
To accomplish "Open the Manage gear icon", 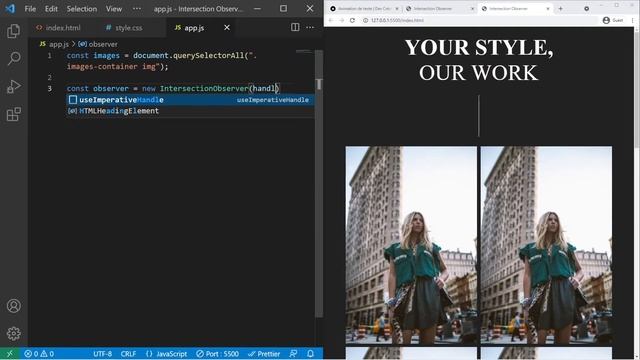I will (x=13, y=333).
